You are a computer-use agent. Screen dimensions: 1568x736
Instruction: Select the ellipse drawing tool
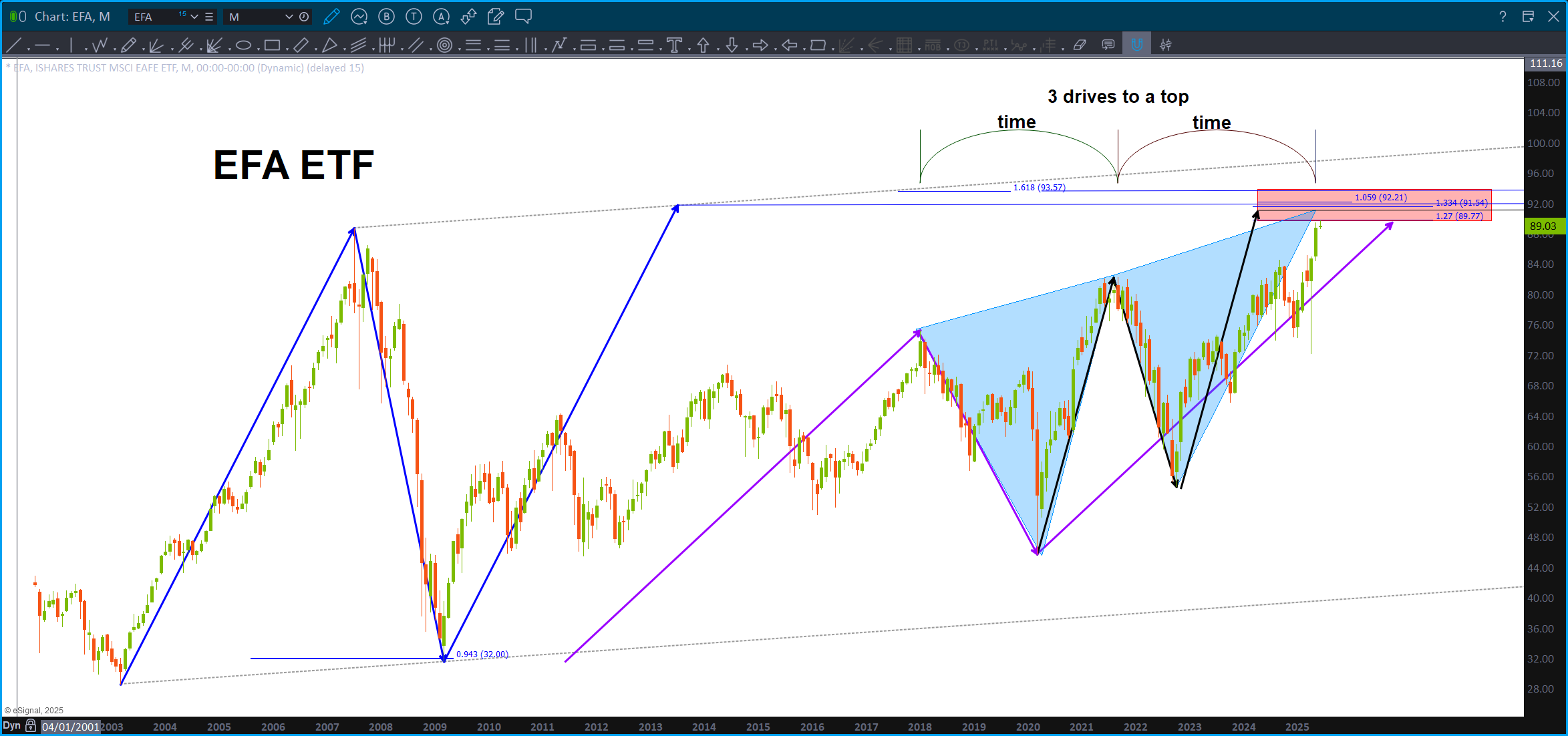coord(243,45)
